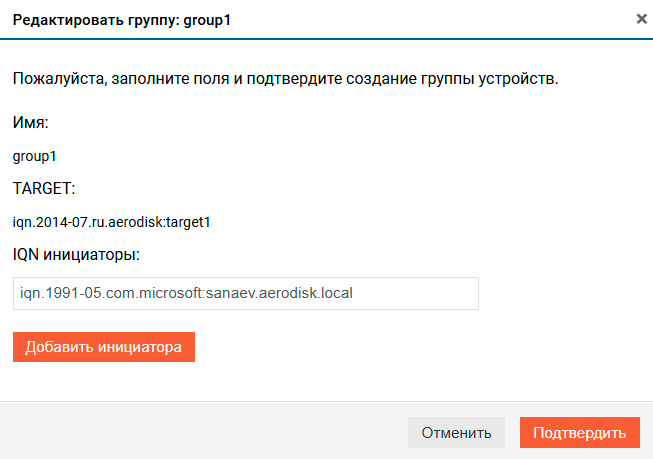The image size is (653, 459).
Task: Click the Добавить инициатора button
Action: point(104,347)
